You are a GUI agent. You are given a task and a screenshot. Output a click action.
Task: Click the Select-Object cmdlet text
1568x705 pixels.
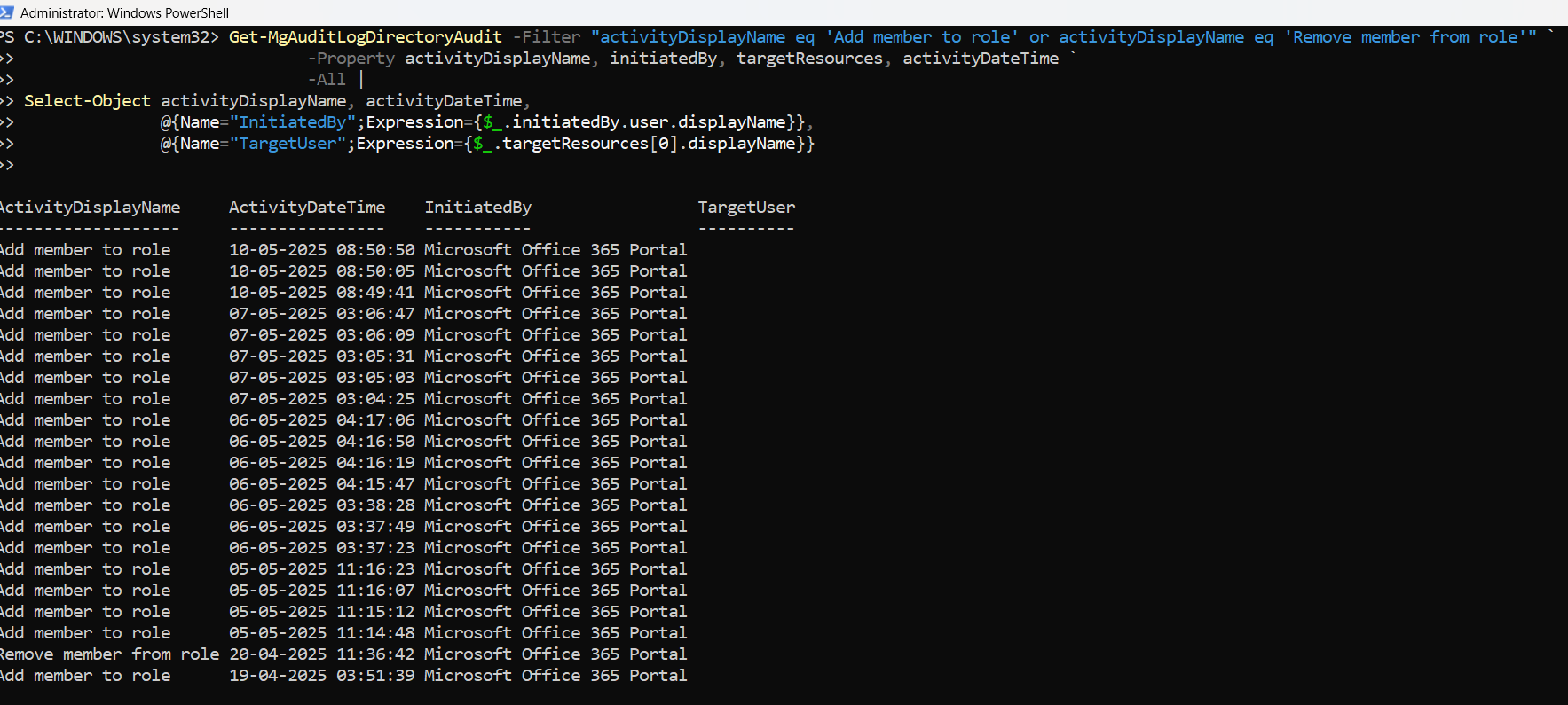tap(87, 101)
